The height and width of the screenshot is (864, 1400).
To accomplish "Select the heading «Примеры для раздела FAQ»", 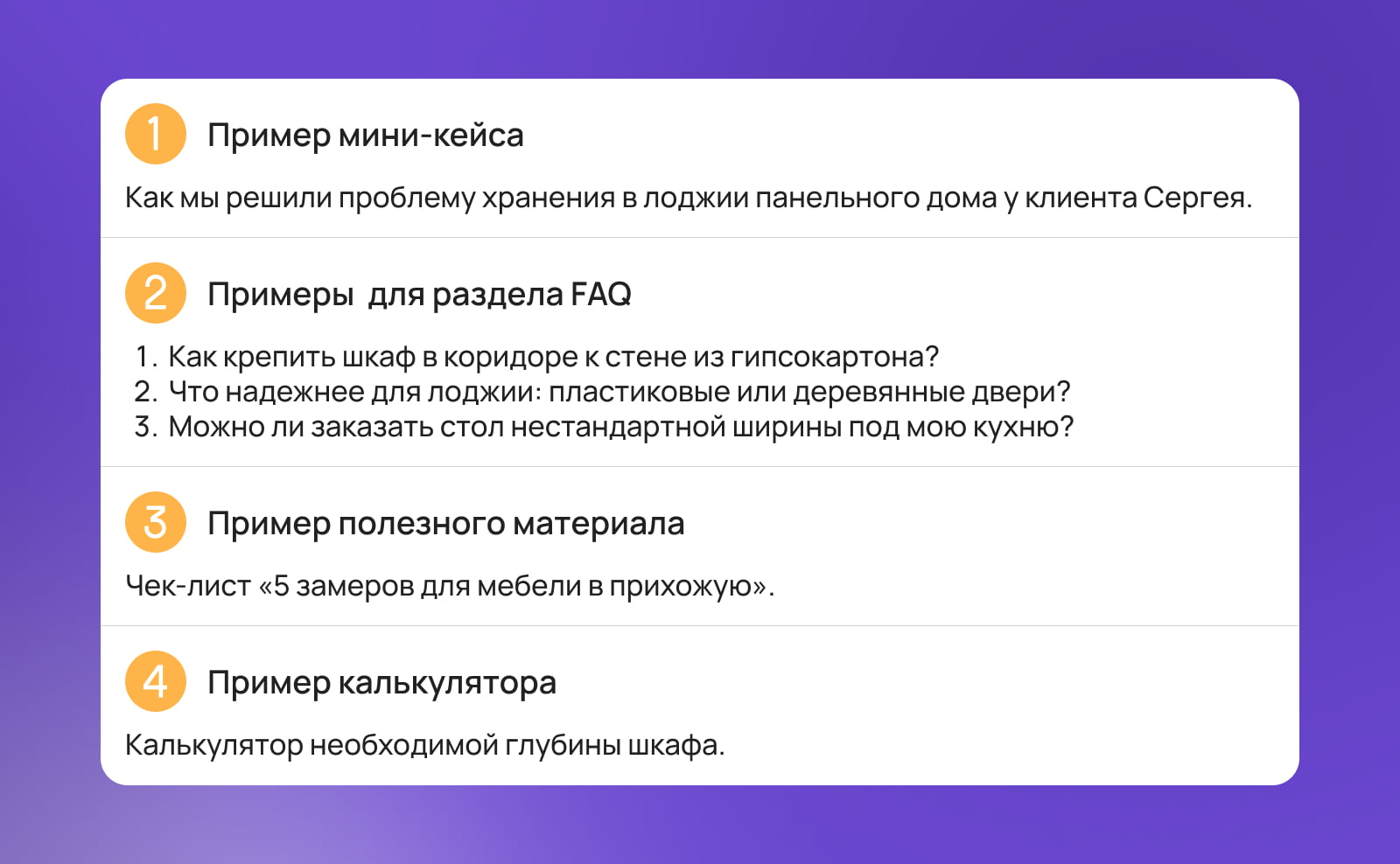I will pyautogui.click(x=418, y=295).
